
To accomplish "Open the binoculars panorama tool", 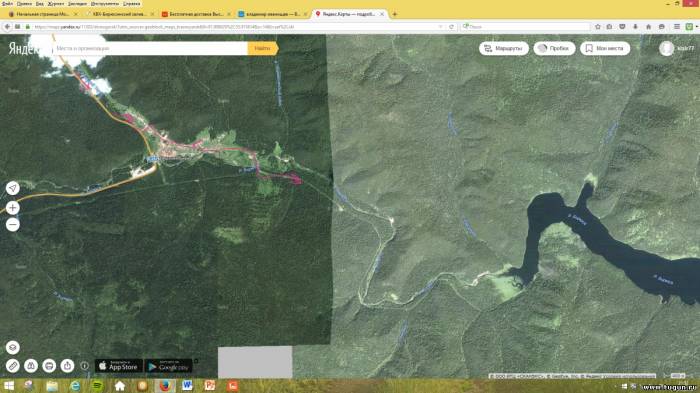I will [x=31, y=366].
